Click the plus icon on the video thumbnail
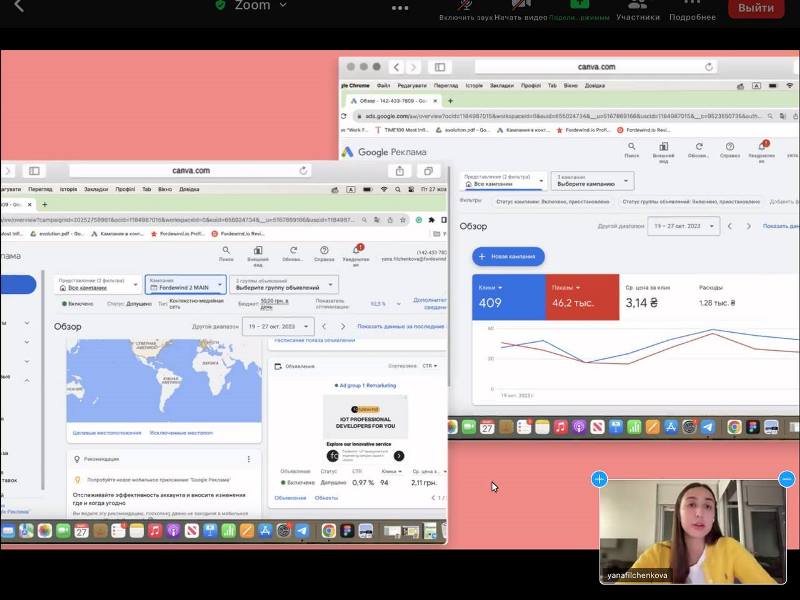This screenshot has width=800, height=600. [599, 479]
